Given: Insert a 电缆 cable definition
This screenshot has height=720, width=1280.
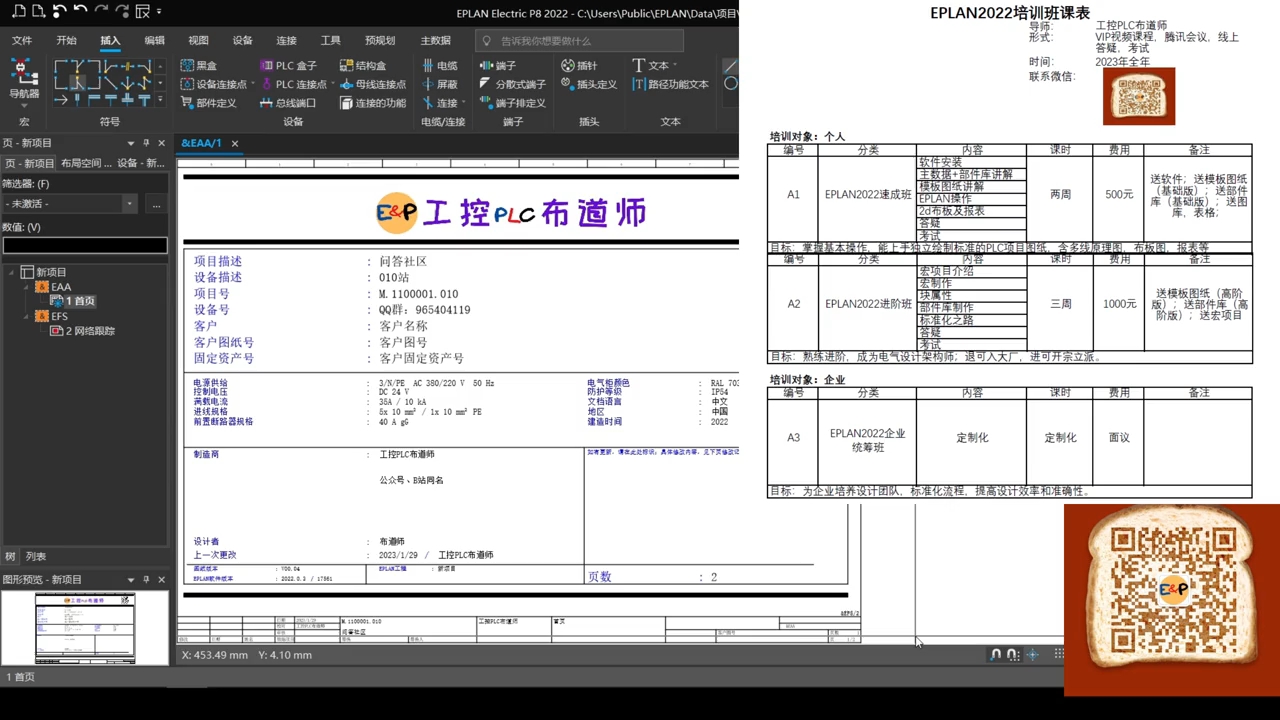Looking at the screenshot, I should (x=439, y=65).
